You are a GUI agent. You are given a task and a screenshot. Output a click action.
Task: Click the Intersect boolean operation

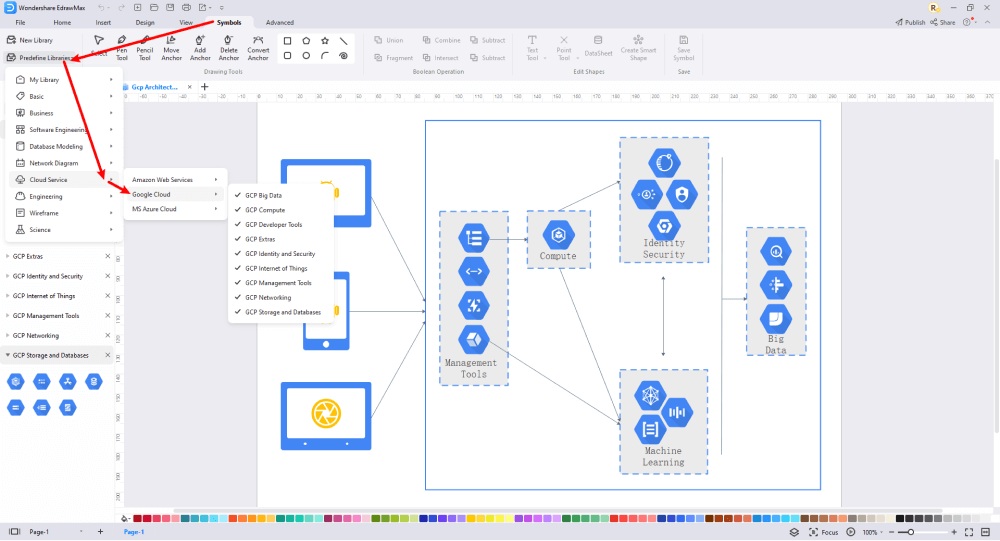tap(440, 57)
